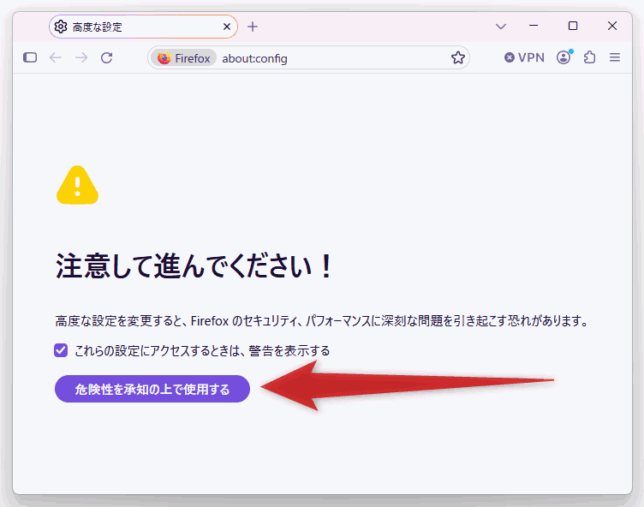Image resolution: width=644 pixels, height=507 pixels.
Task: Close the Firefox window
Action: [612, 26]
